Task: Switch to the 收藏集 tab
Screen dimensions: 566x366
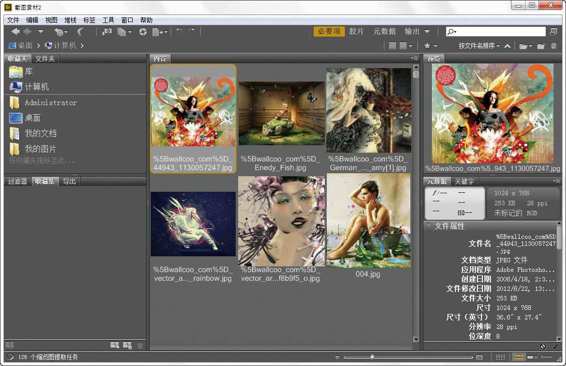Action: point(45,181)
